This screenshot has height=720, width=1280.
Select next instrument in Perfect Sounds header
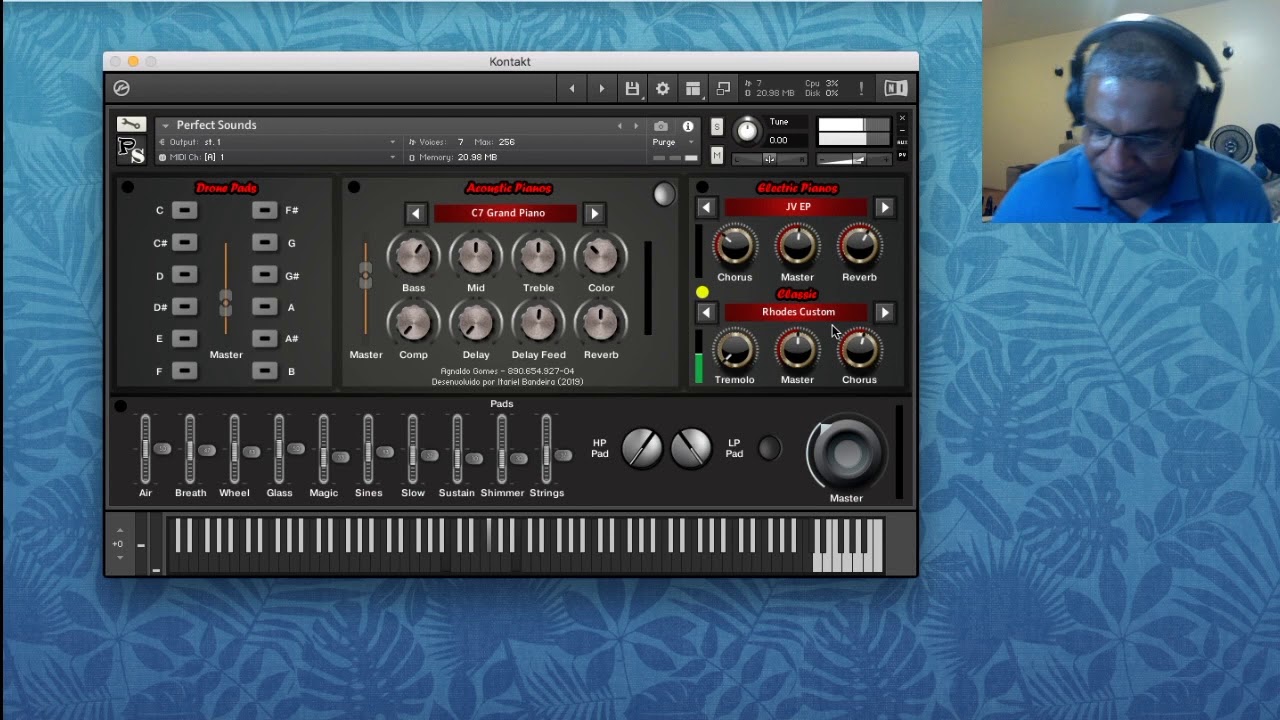pyautogui.click(x=636, y=126)
